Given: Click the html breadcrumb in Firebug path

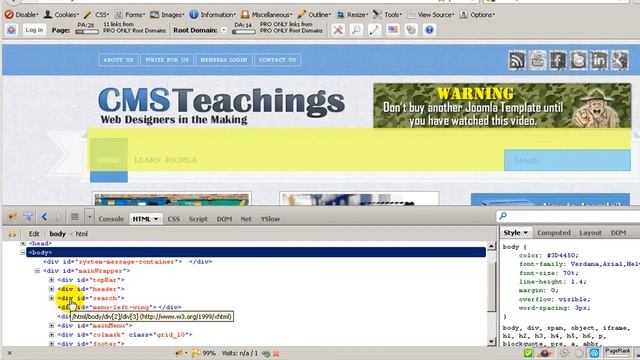Looking at the screenshot, I should click(82, 234).
